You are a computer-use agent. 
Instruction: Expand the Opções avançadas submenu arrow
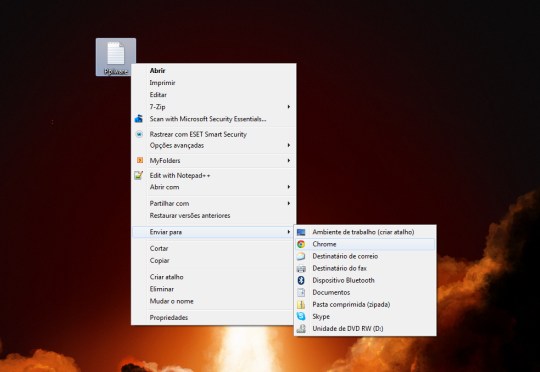(289, 145)
